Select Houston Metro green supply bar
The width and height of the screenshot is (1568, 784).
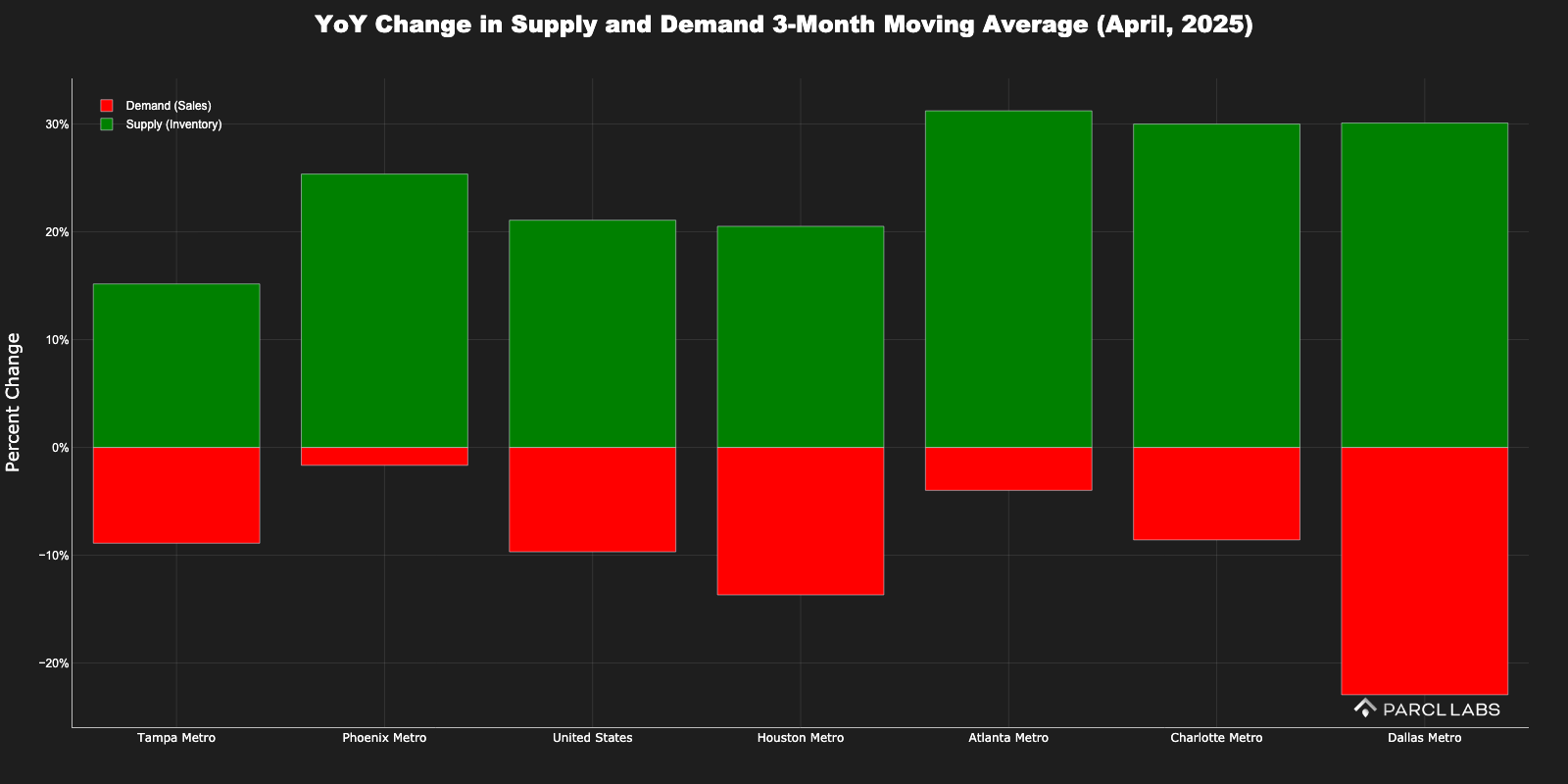(801, 337)
